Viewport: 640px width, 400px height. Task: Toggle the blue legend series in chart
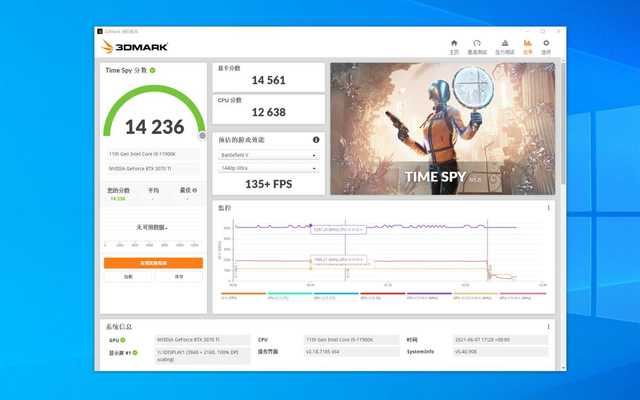[x=336, y=296]
